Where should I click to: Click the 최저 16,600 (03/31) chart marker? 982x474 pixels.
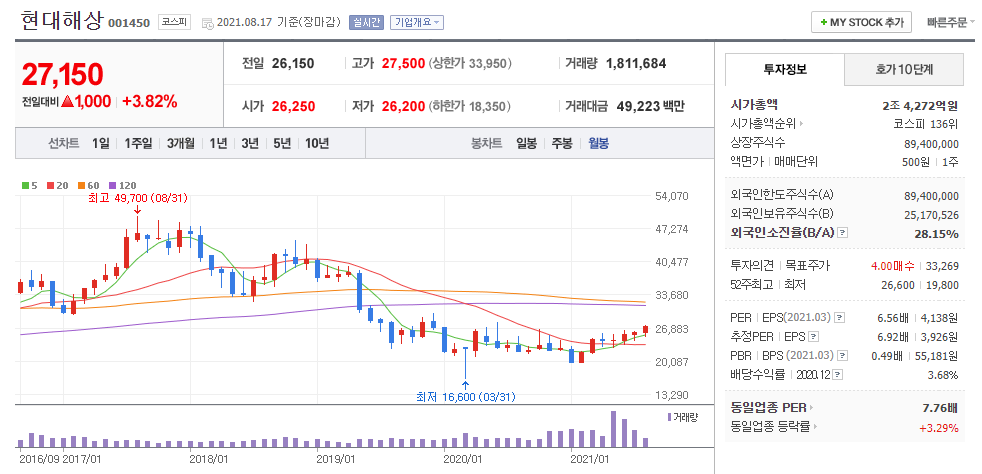pyautogui.click(x=465, y=396)
